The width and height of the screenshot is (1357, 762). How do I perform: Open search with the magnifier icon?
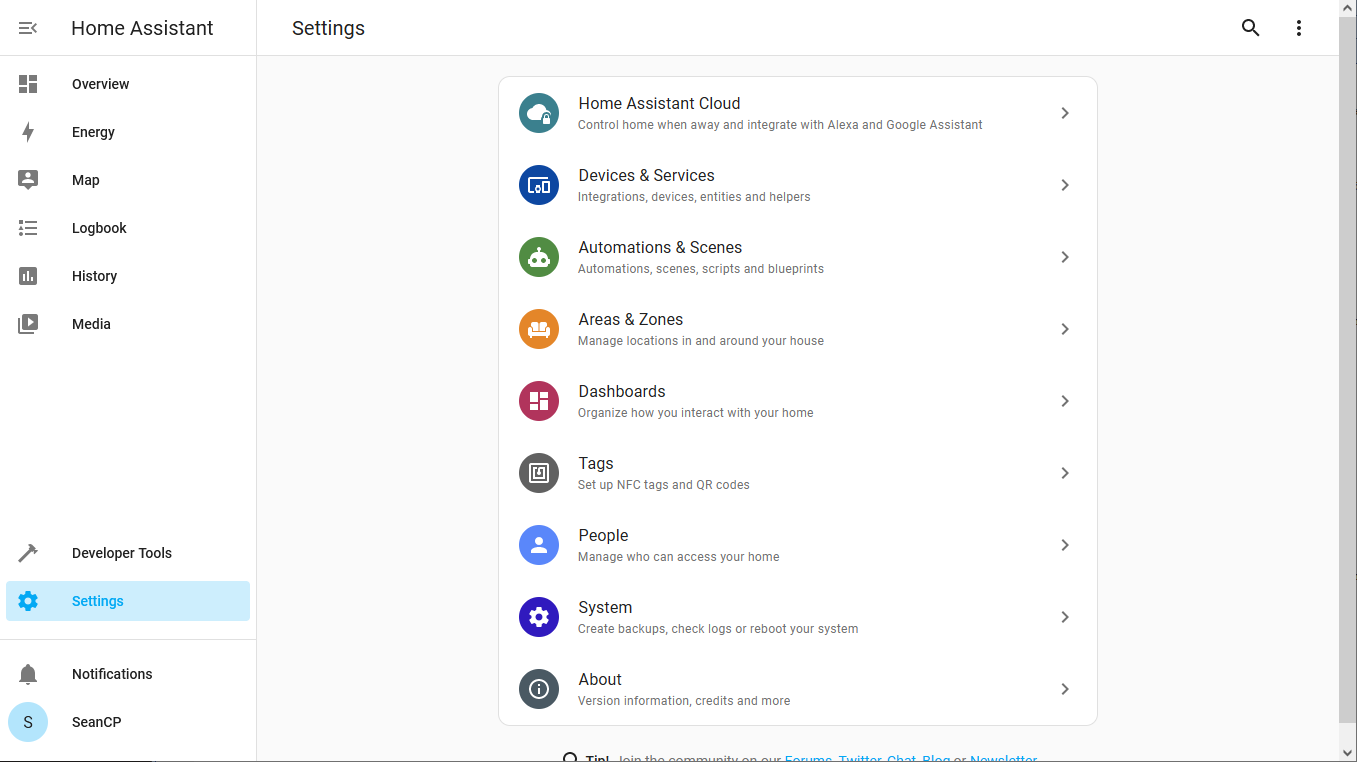click(x=1250, y=28)
